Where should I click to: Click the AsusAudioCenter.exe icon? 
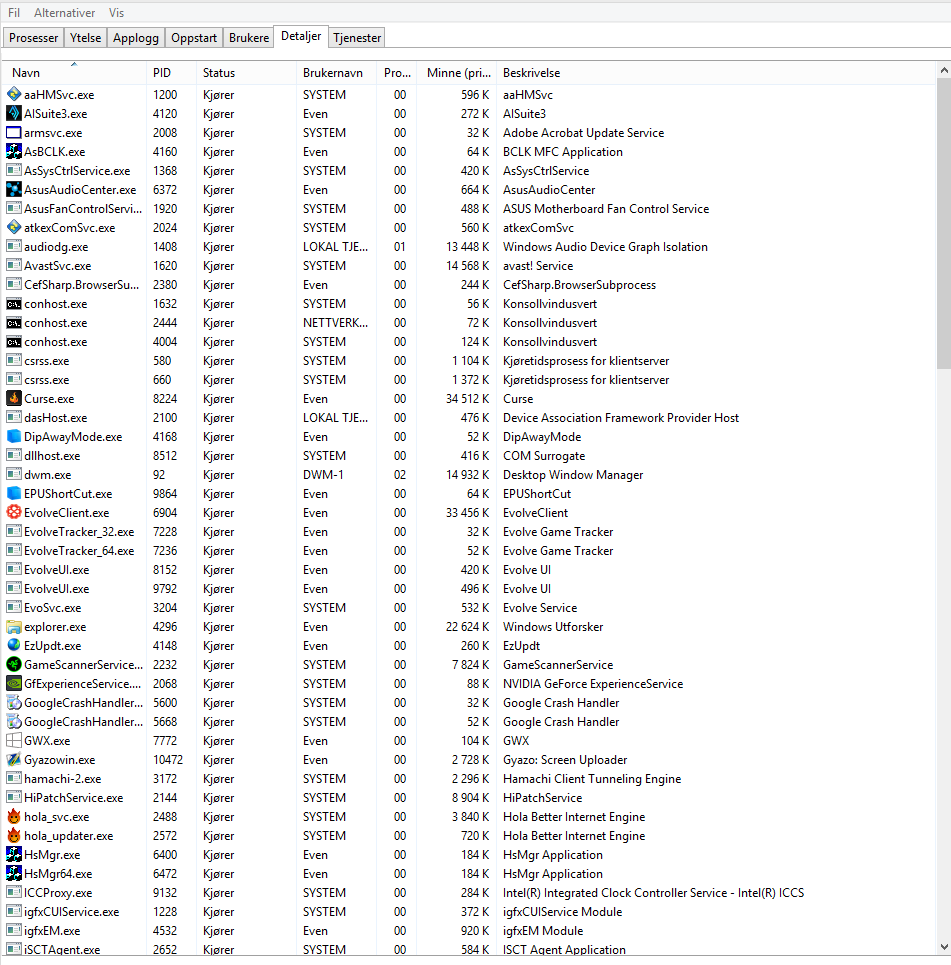click(14, 190)
